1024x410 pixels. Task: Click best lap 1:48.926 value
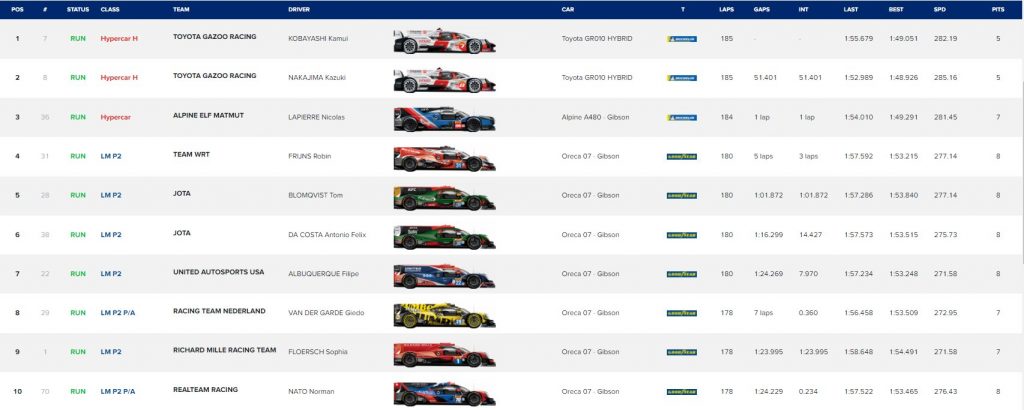click(903, 78)
